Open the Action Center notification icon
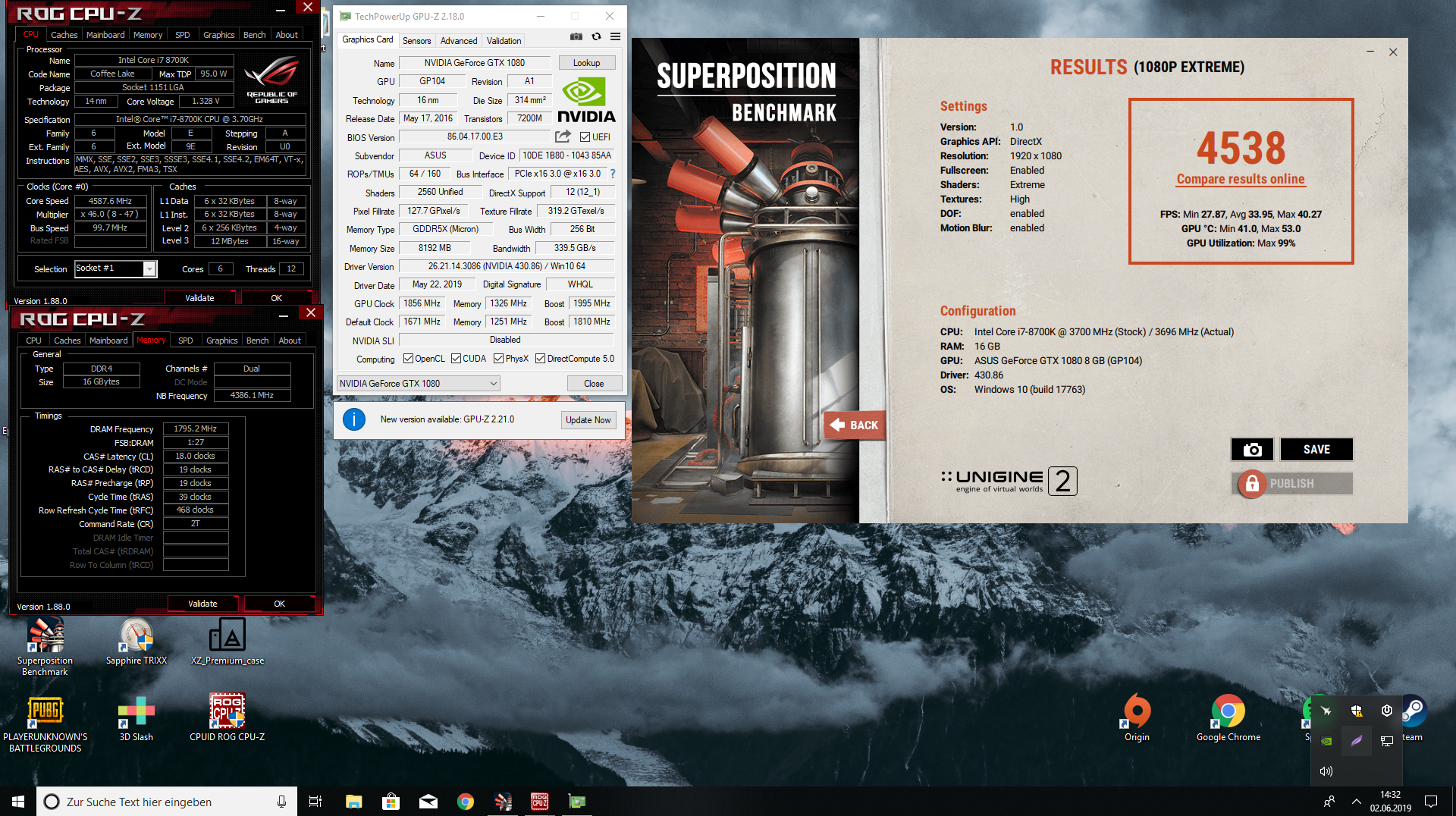 1431,802
